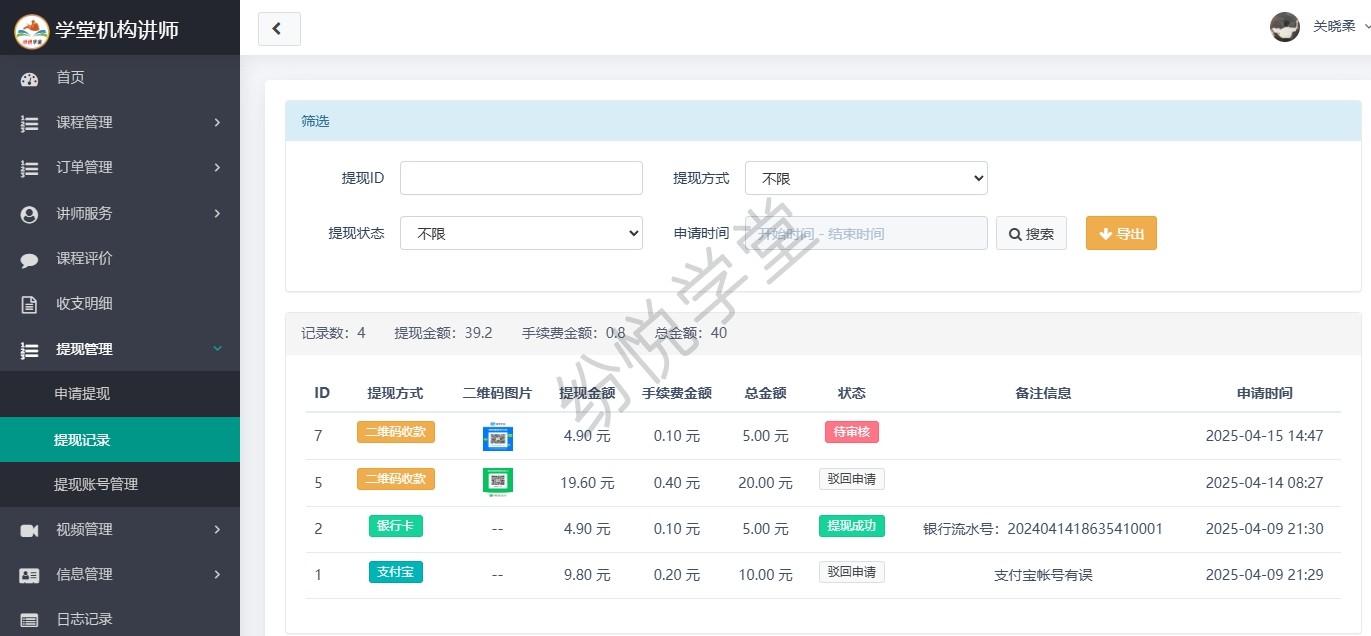This screenshot has height=636, width=1371.
Task: Click the home dashboard icon in sidebar
Action: click(29, 78)
